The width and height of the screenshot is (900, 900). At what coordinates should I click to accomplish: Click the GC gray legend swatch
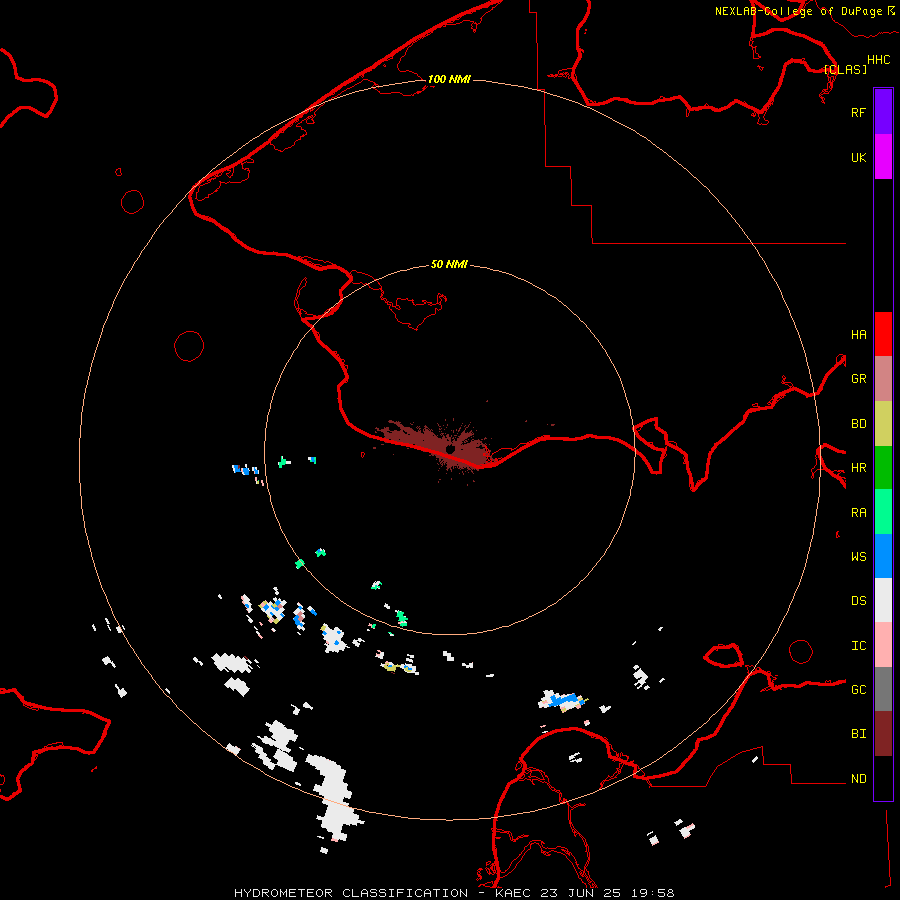click(883, 689)
